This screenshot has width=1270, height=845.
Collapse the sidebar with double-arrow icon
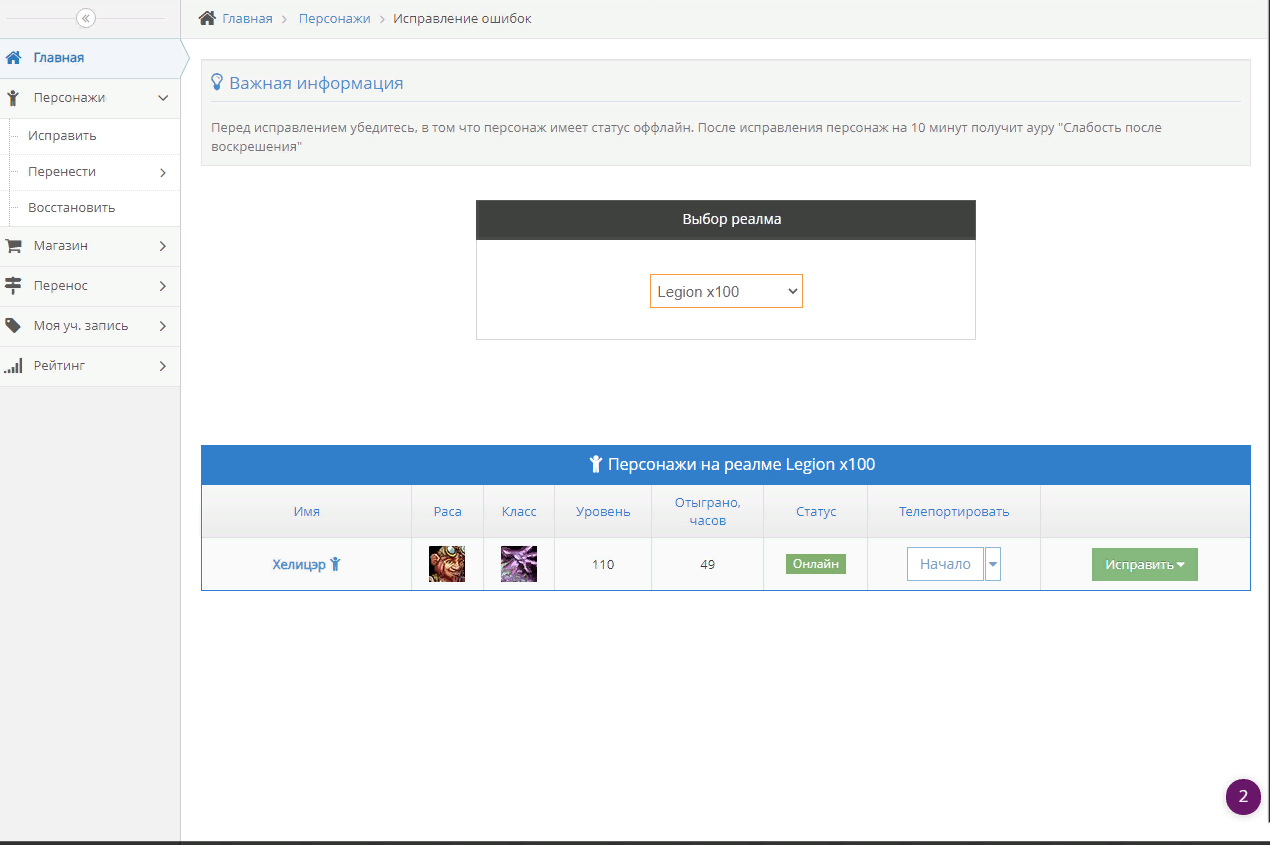pyautogui.click(x=86, y=18)
